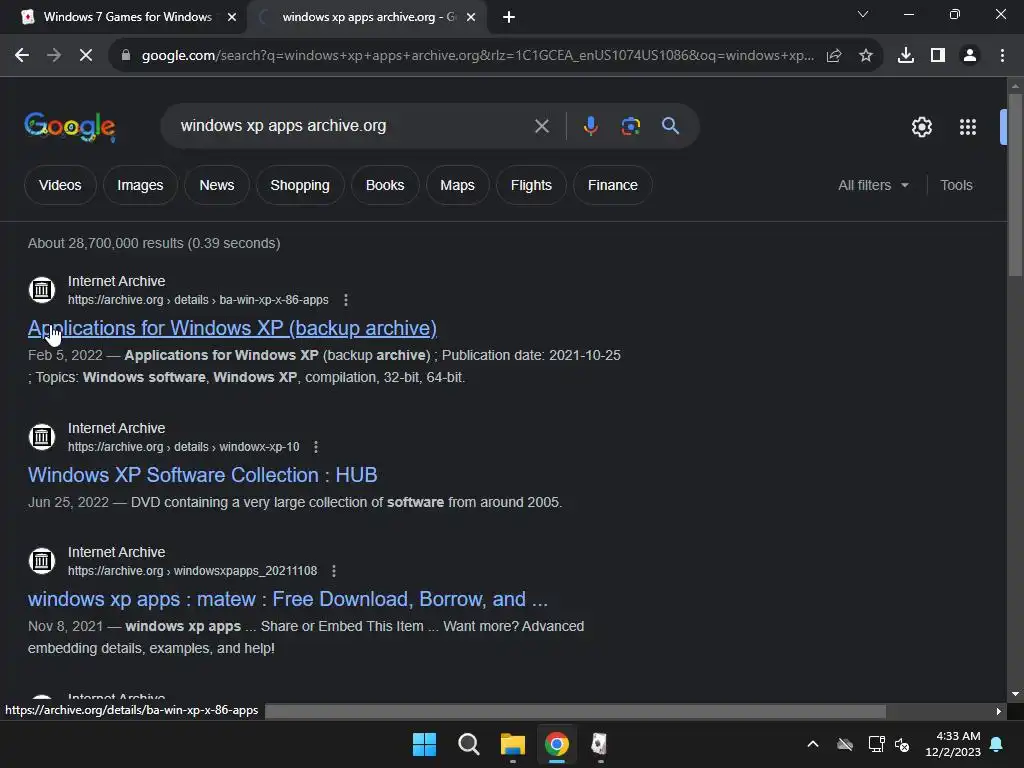The image size is (1024, 768).
Task: Stop page loading with the X button
Action: [x=86, y=56]
